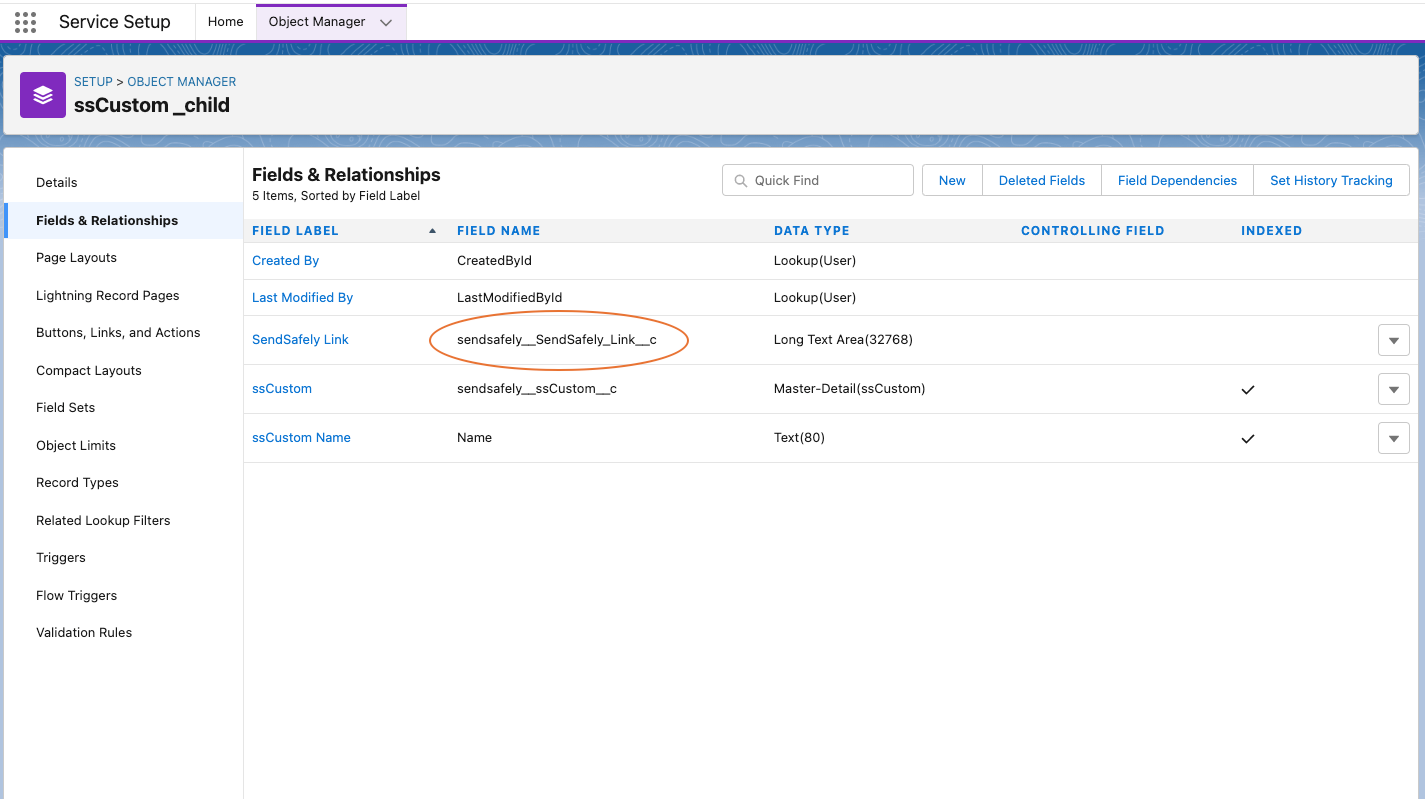Go to Page Layouts
The image size is (1425, 799).
[x=76, y=258]
